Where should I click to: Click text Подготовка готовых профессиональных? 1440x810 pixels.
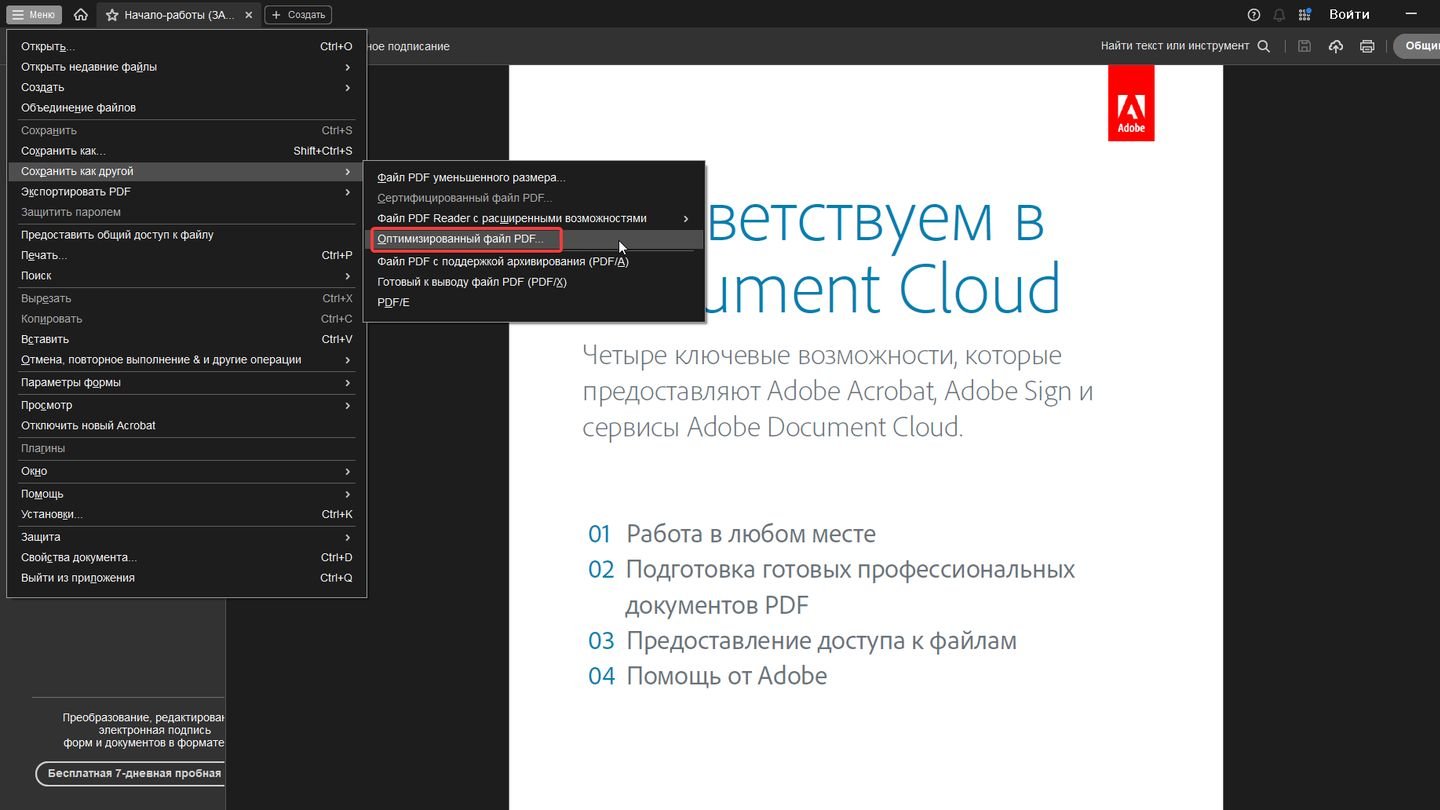850,570
